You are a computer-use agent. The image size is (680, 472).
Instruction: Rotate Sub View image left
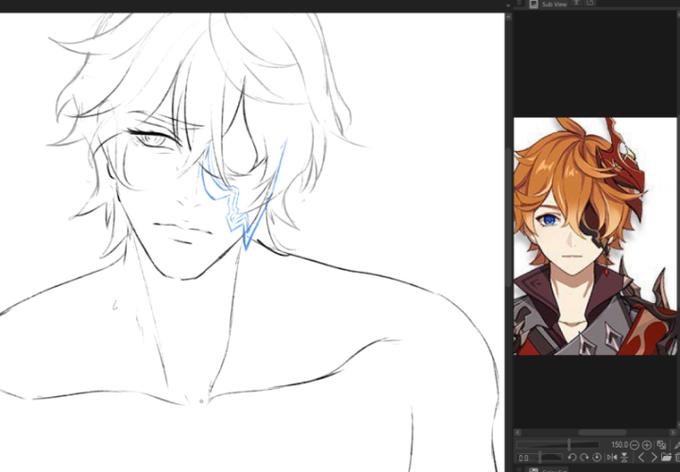(x=572, y=457)
